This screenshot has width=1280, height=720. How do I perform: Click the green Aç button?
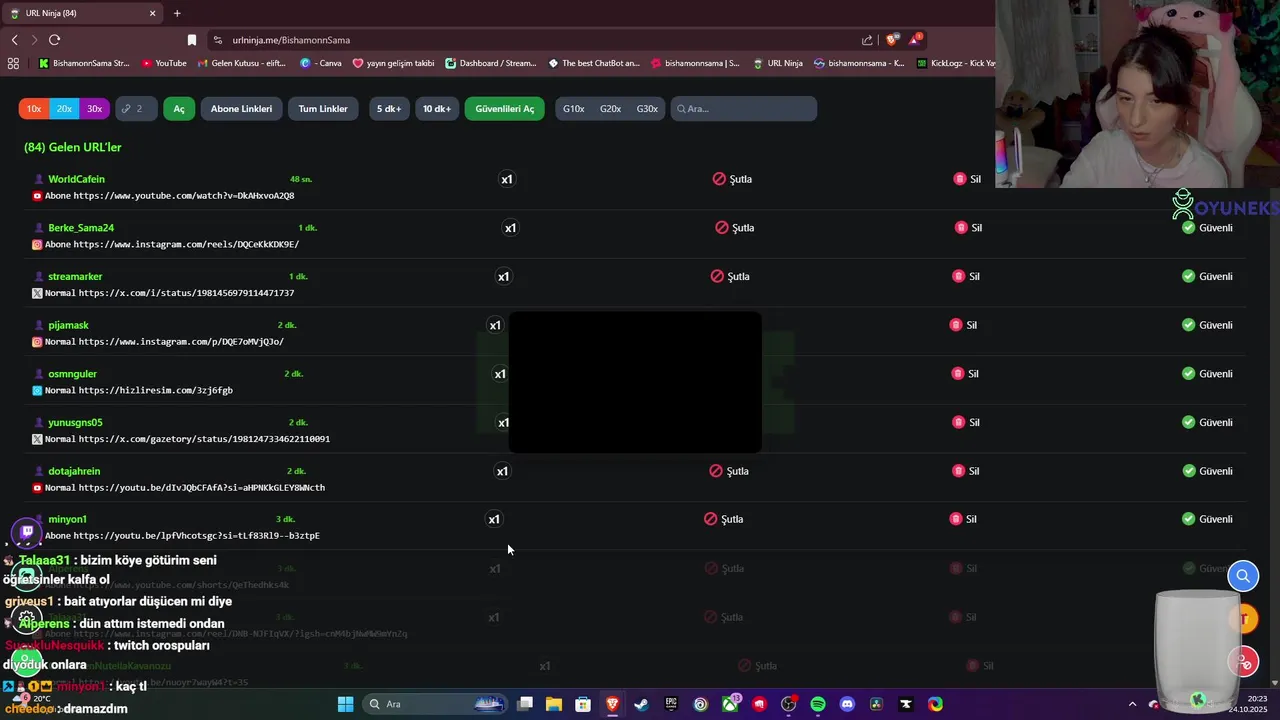(x=179, y=109)
